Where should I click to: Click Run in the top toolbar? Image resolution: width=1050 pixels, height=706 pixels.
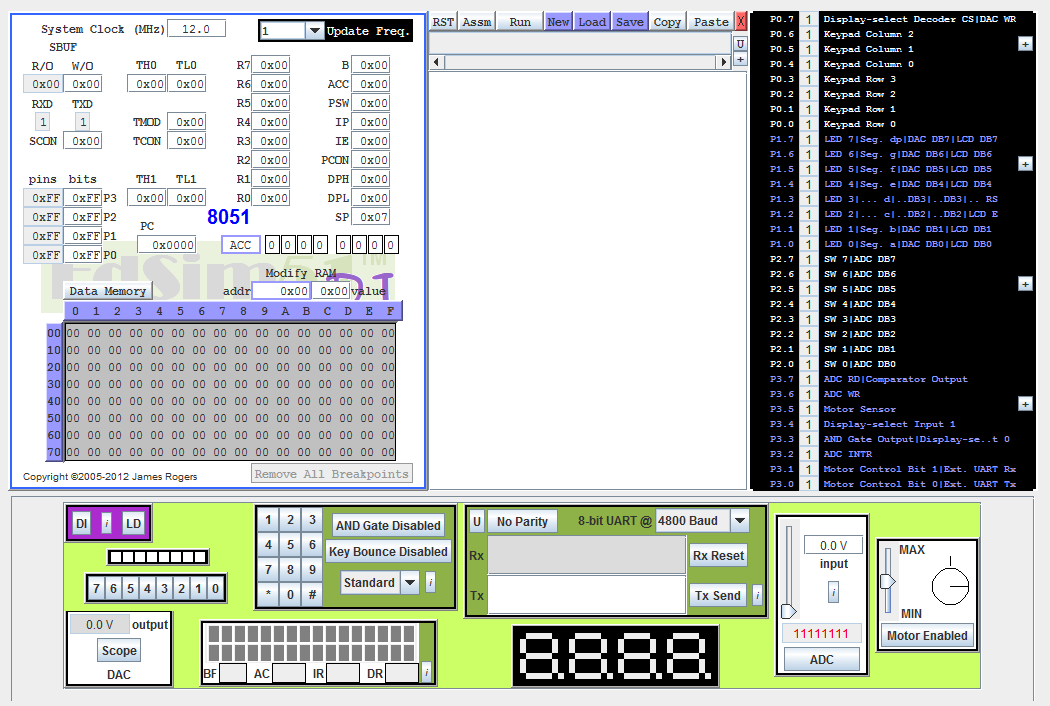click(x=519, y=20)
